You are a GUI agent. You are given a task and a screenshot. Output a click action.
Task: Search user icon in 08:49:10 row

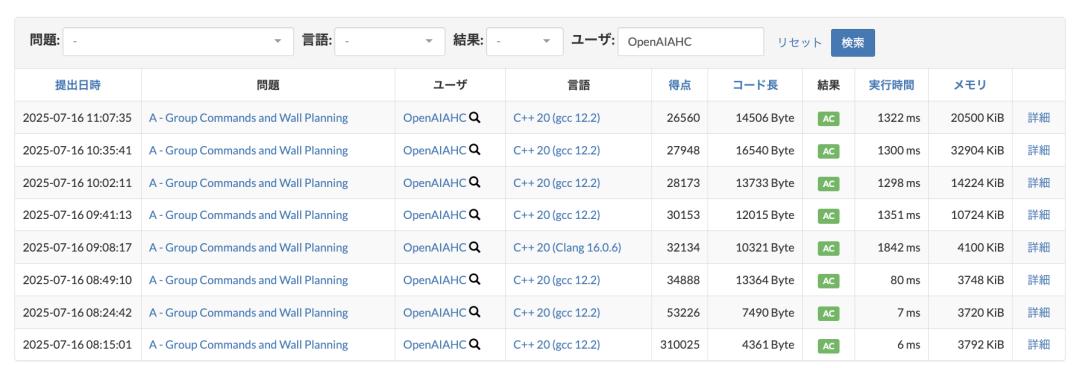coord(474,280)
